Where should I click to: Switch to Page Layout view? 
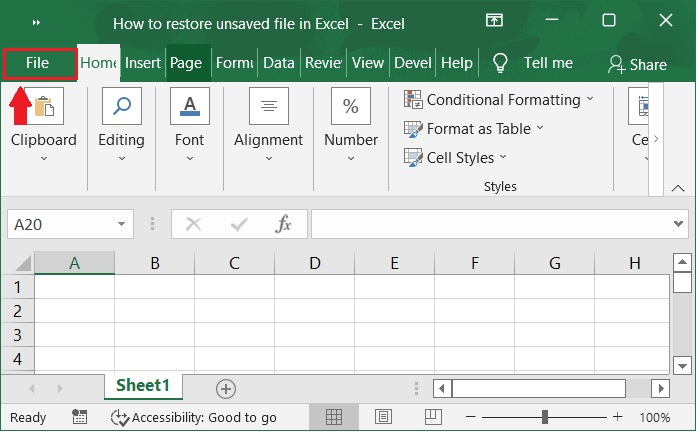pyautogui.click(x=385, y=417)
